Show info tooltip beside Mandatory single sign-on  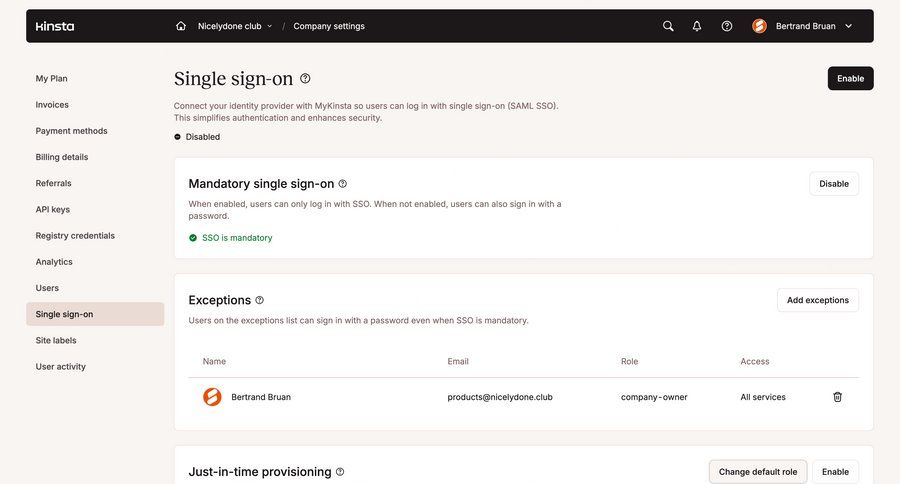pos(343,184)
